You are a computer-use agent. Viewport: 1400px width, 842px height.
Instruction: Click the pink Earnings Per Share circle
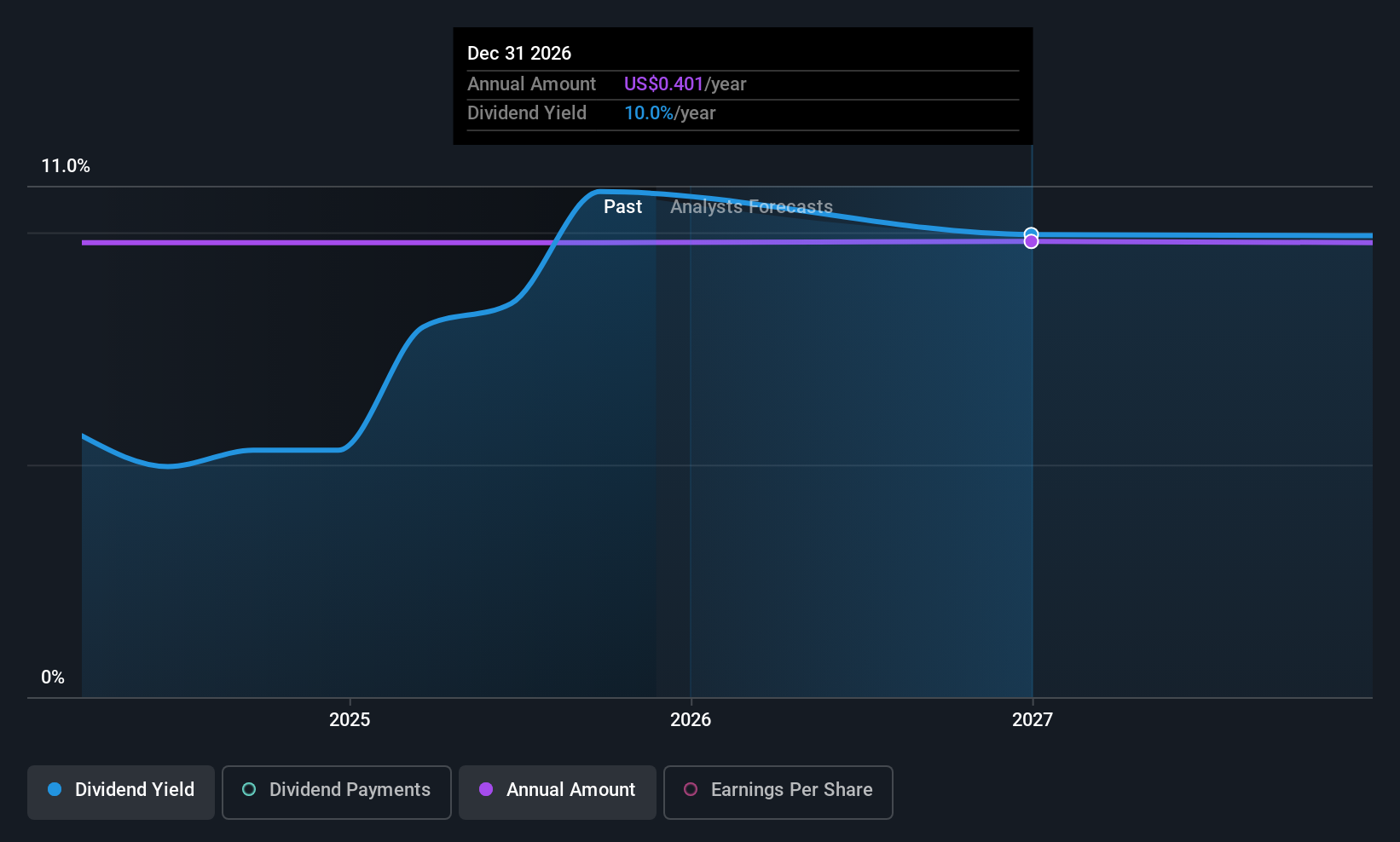tap(691, 789)
